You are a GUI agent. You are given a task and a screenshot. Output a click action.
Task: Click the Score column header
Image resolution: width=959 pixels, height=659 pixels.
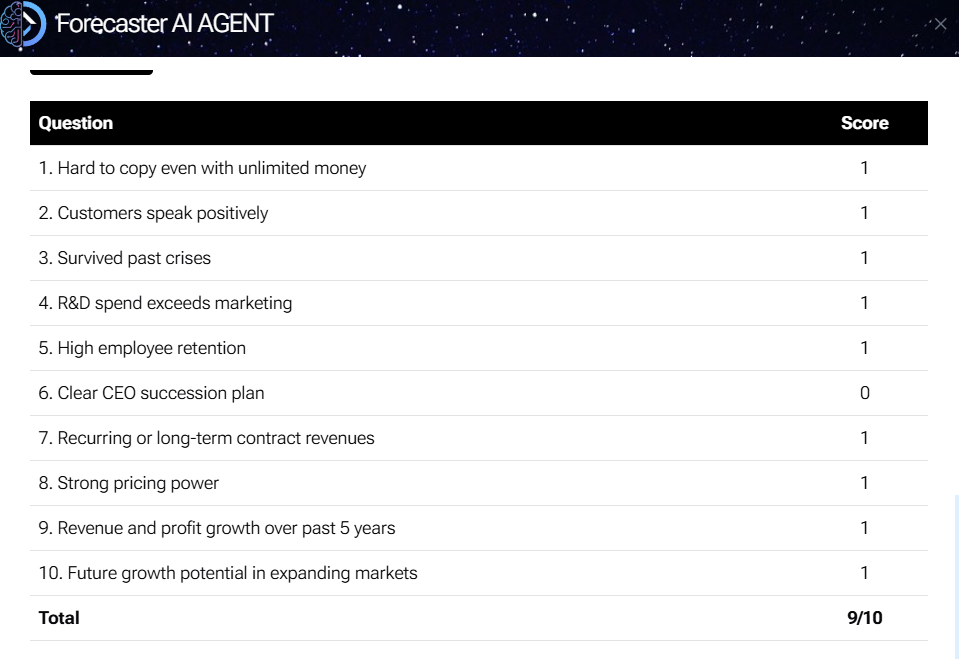864,123
